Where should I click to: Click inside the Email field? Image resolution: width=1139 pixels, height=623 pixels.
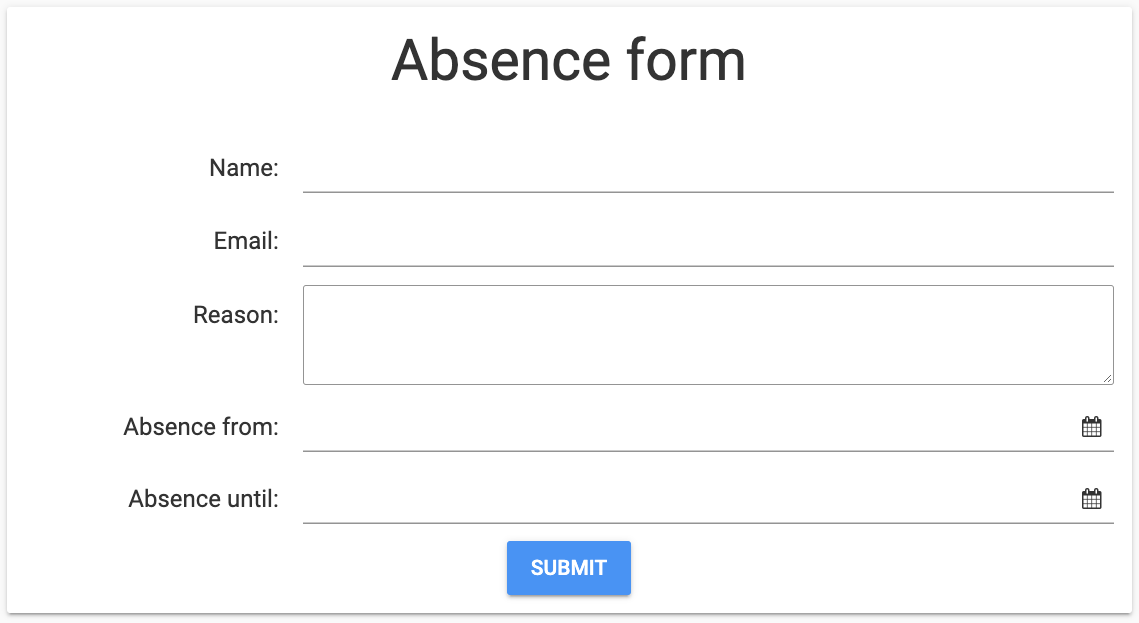tap(700, 248)
